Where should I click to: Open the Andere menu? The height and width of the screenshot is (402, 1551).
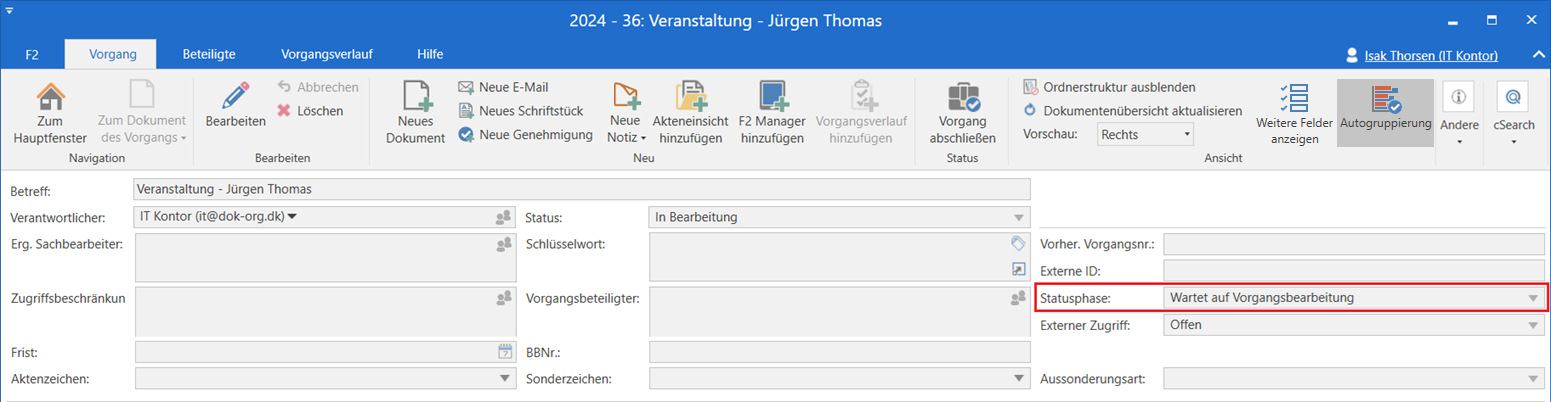[x=1459, y=114]
